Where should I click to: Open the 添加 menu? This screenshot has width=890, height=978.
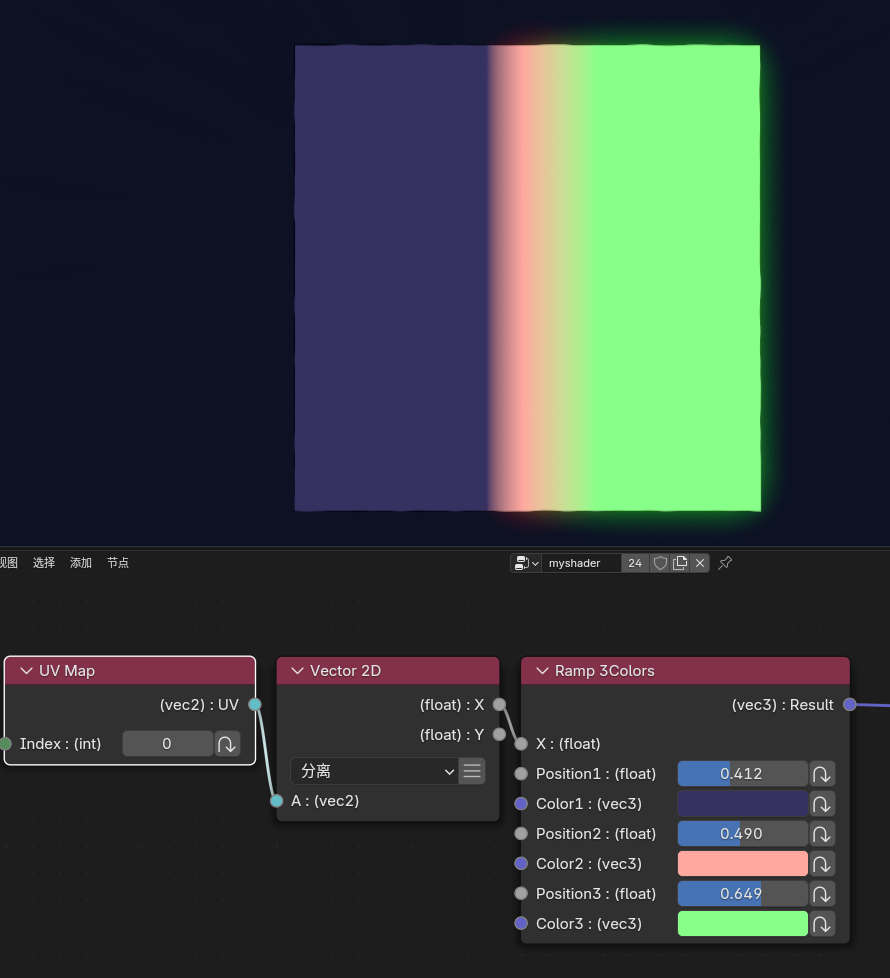pos(81,563)
